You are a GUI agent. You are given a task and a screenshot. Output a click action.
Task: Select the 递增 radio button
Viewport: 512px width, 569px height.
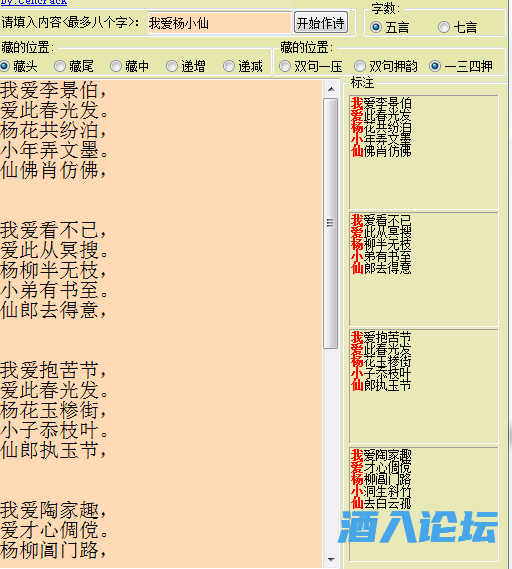(186, 66)
